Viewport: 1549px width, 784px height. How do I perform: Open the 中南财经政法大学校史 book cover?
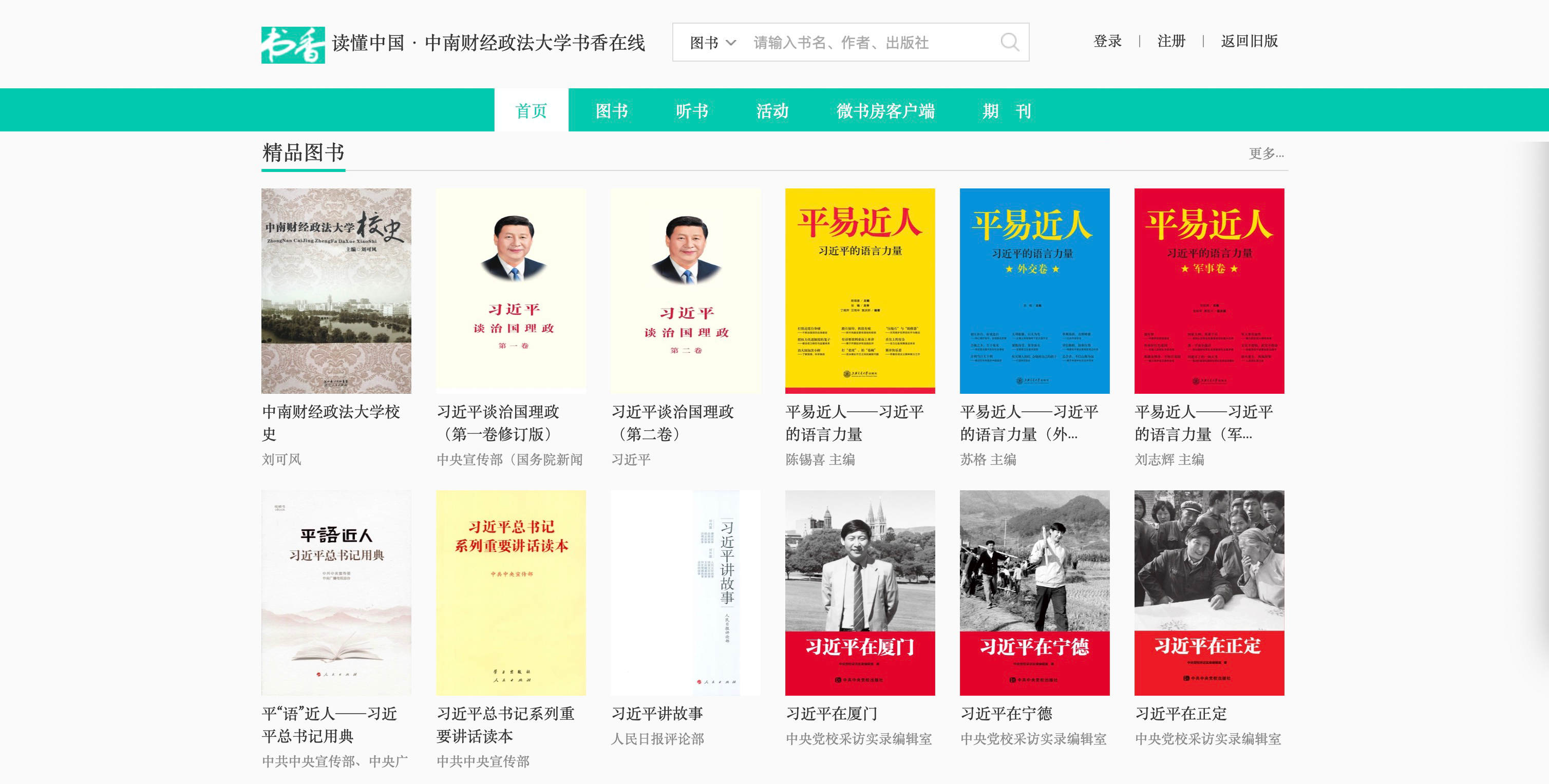pyautogui.click(x=336, y=291)
